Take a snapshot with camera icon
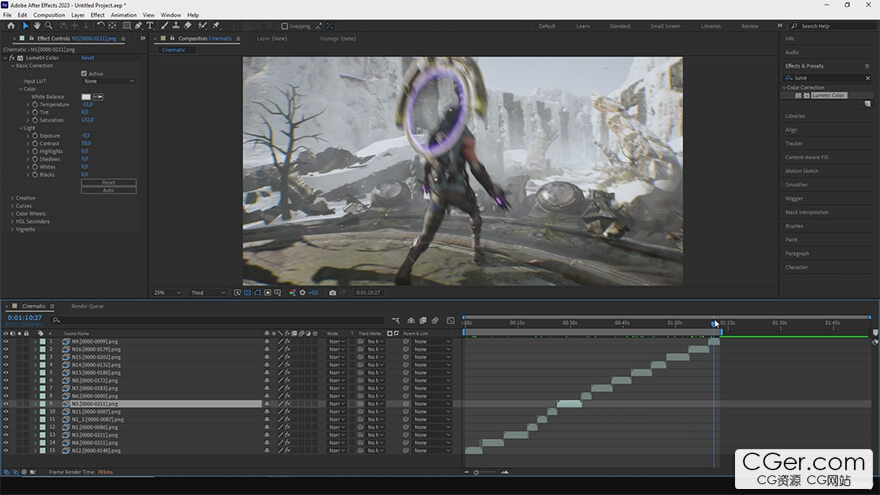The height and width of the screenshot is (495, 880). coord(332,292)
